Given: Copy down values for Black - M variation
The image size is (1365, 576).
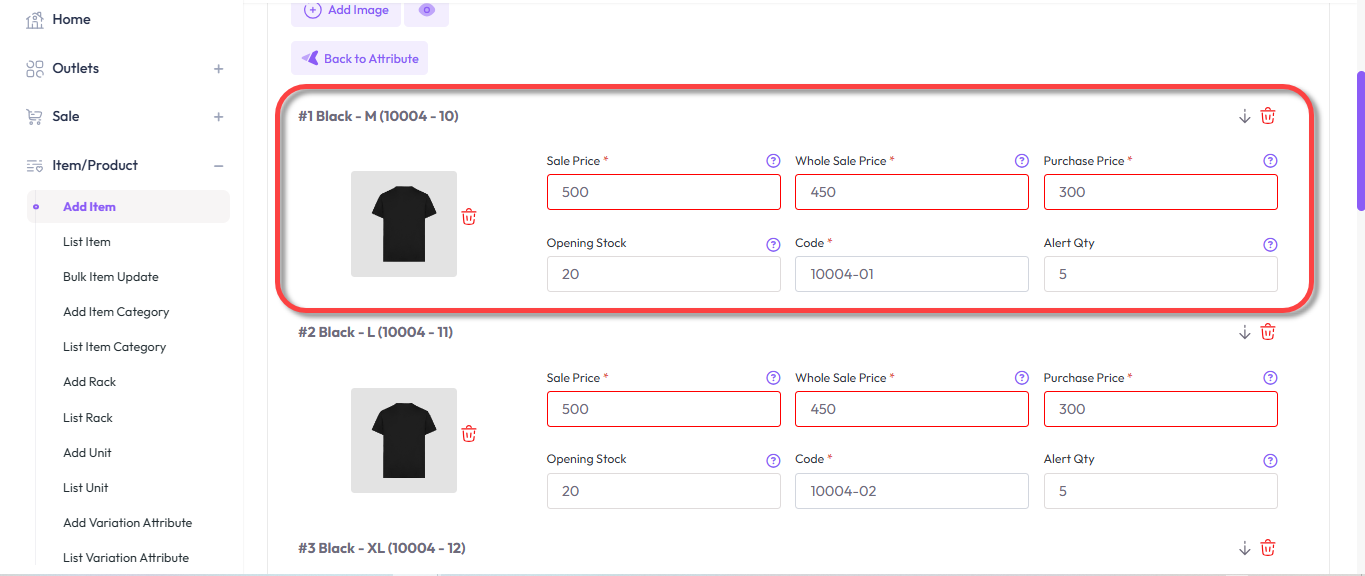Looking at the screenshot, I should [x=1244, y=115].
